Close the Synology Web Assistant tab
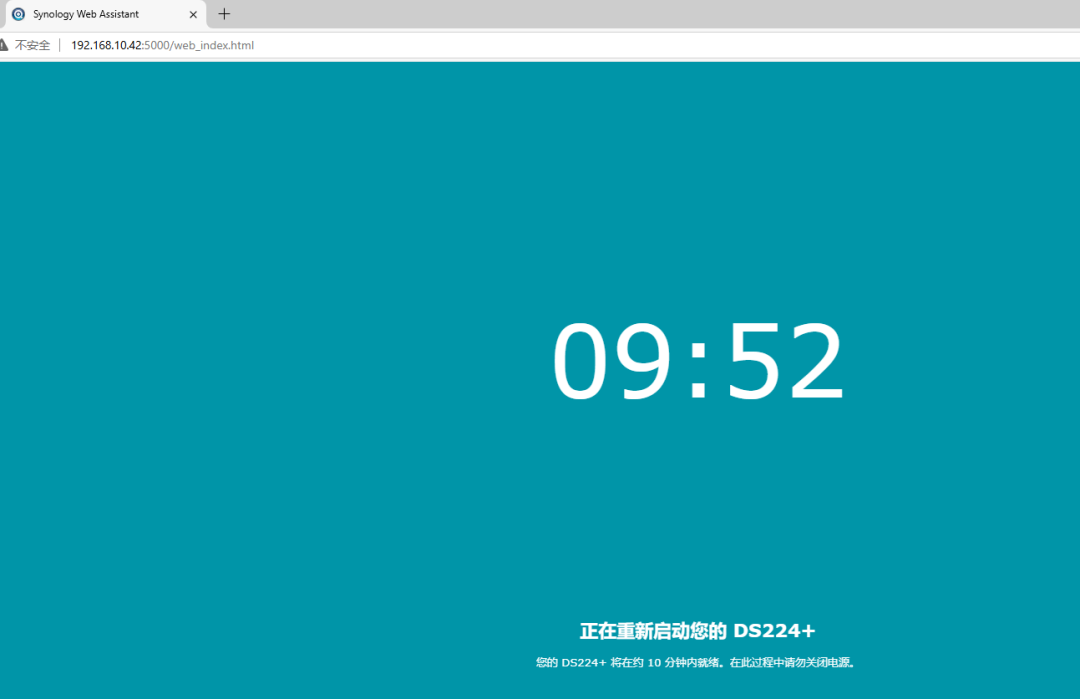Image resolution: width=1080 pixels, height=699 pixels. click(193, 14)
